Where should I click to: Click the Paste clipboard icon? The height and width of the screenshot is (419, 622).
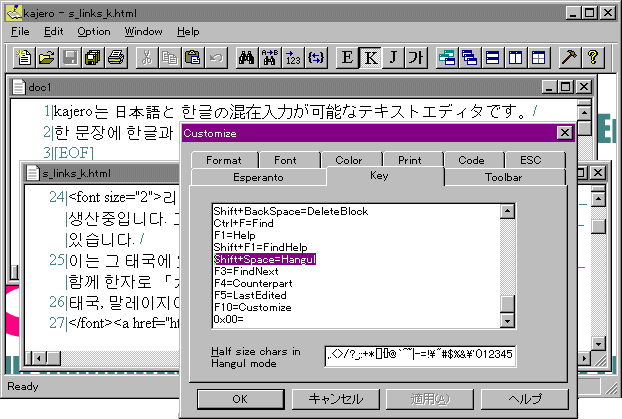tap(193, 58)
